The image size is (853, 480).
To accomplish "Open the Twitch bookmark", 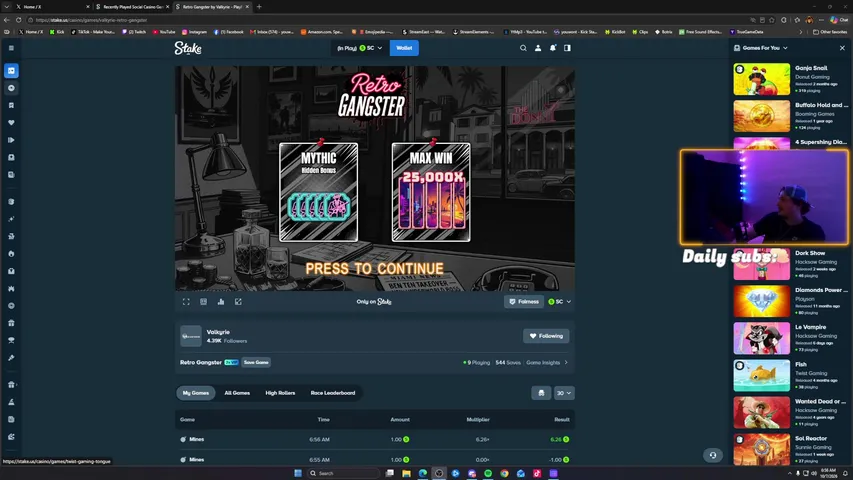I will click(x=134, y=32).
